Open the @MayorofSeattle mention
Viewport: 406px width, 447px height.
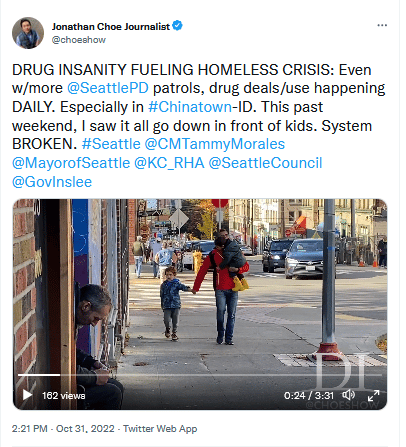(71, 163)
